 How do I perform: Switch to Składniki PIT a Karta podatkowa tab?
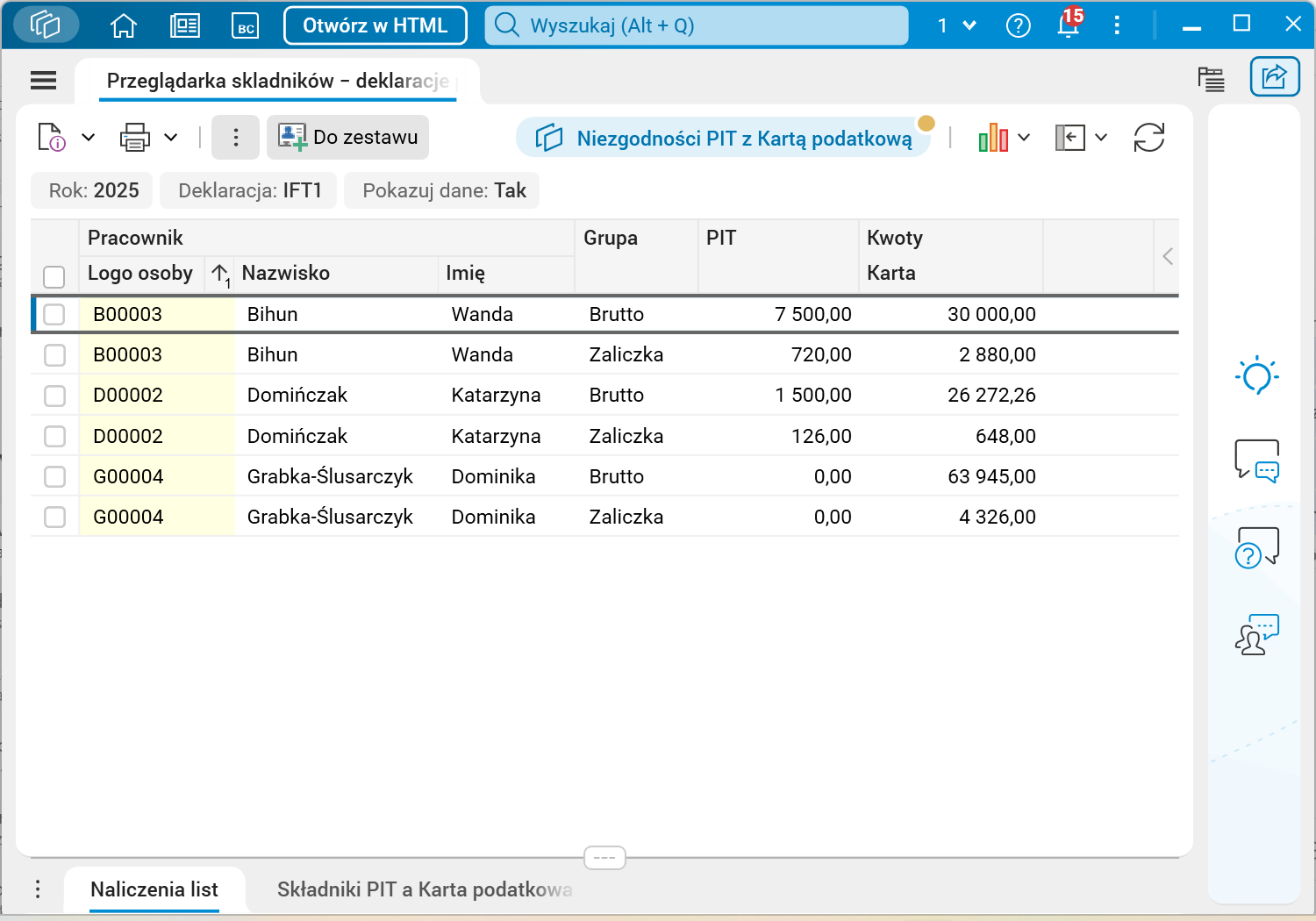(x=425, y=889)
